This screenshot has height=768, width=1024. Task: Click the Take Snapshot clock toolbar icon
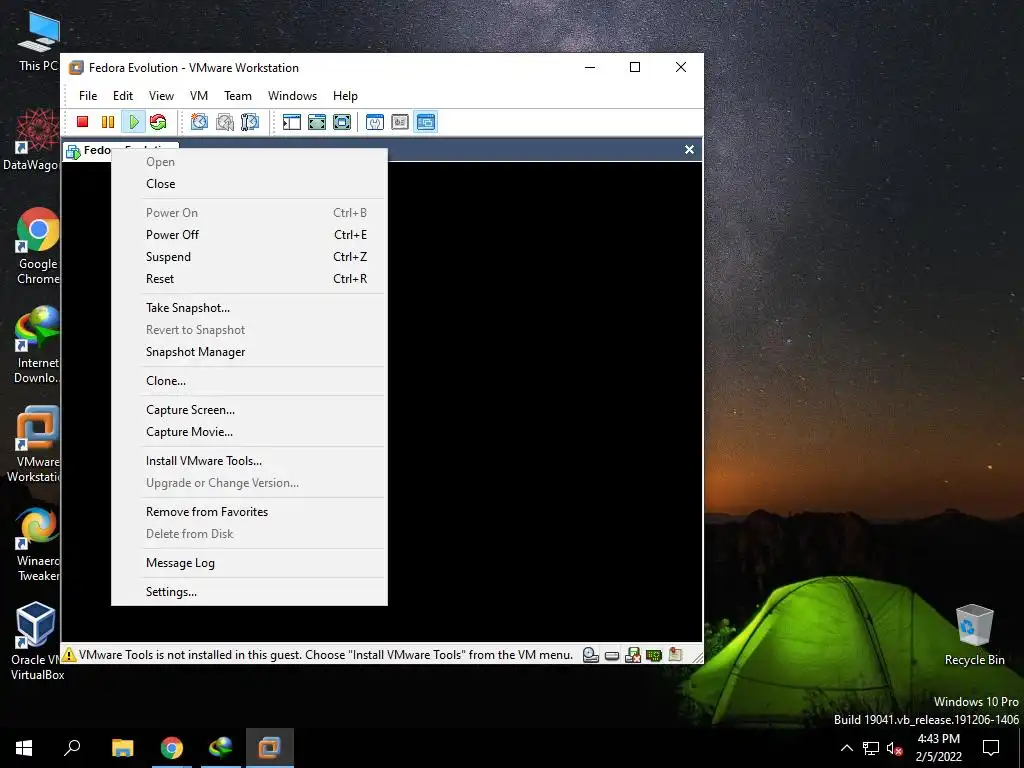[199, 121]
